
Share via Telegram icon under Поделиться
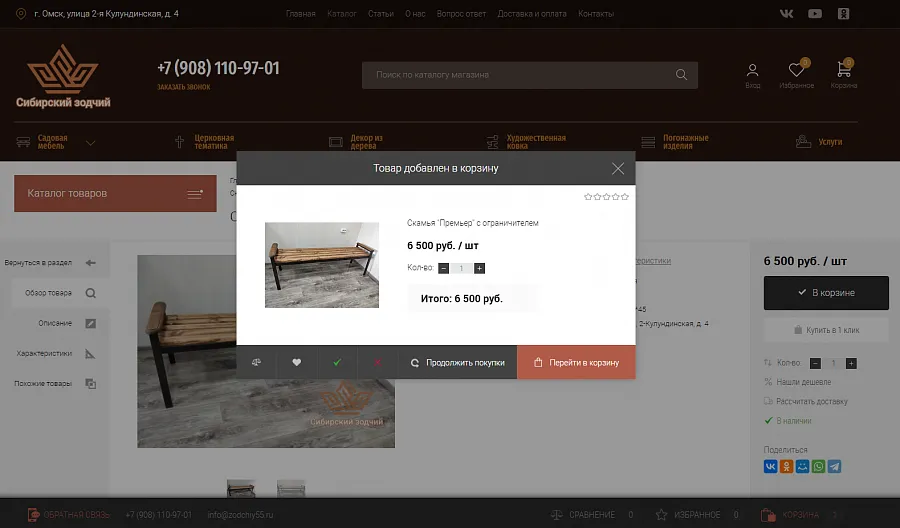pos(835,466)
